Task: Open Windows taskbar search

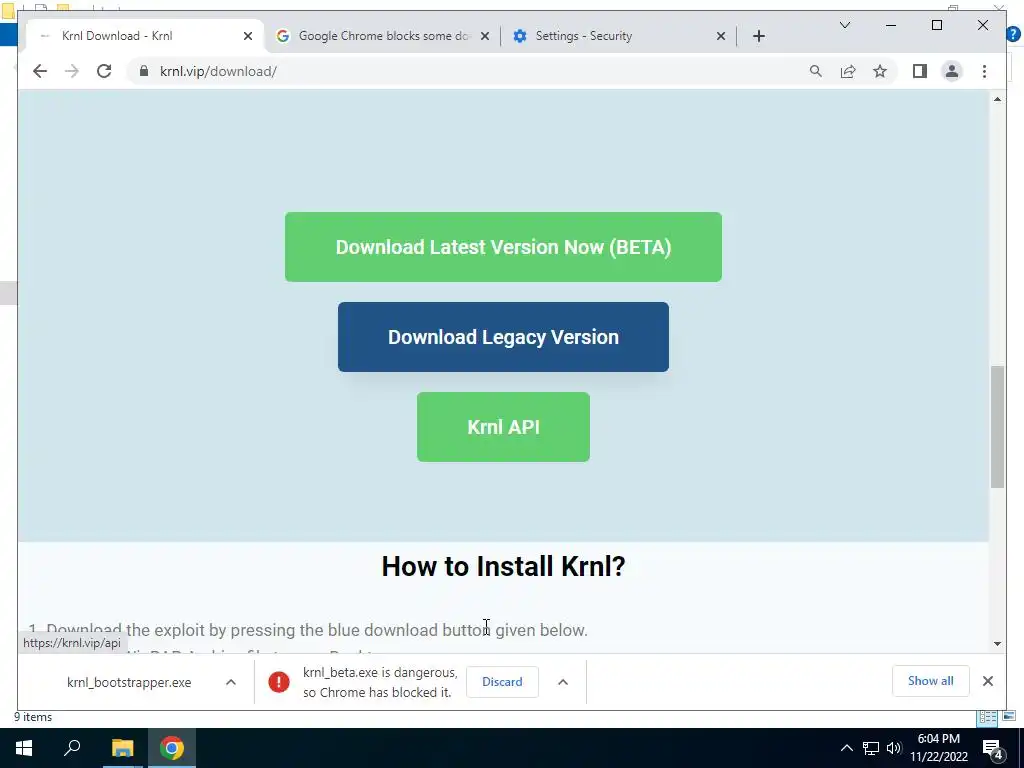Action: click(x=72, y=748)
